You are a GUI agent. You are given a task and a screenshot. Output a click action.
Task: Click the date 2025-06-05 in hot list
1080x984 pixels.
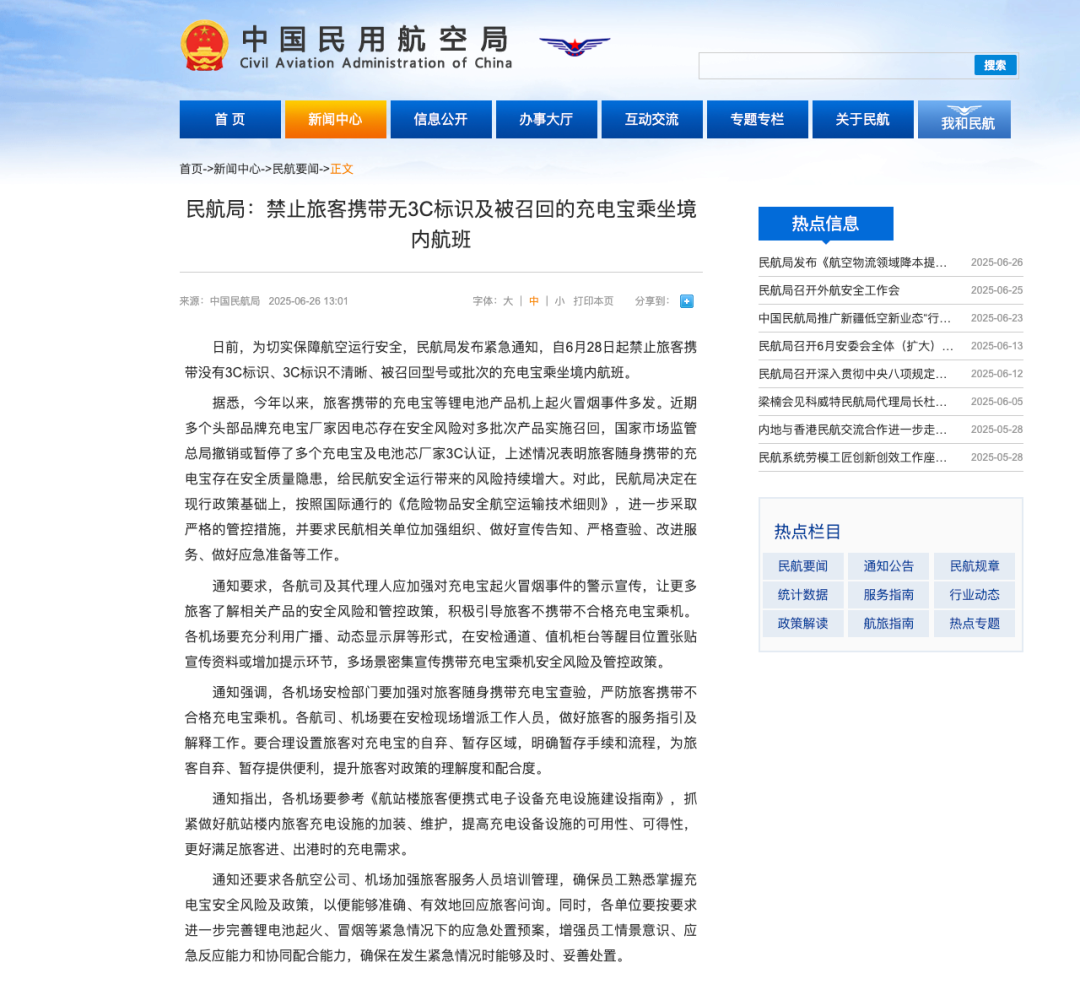pyautogui.click(x=997, y=401)
